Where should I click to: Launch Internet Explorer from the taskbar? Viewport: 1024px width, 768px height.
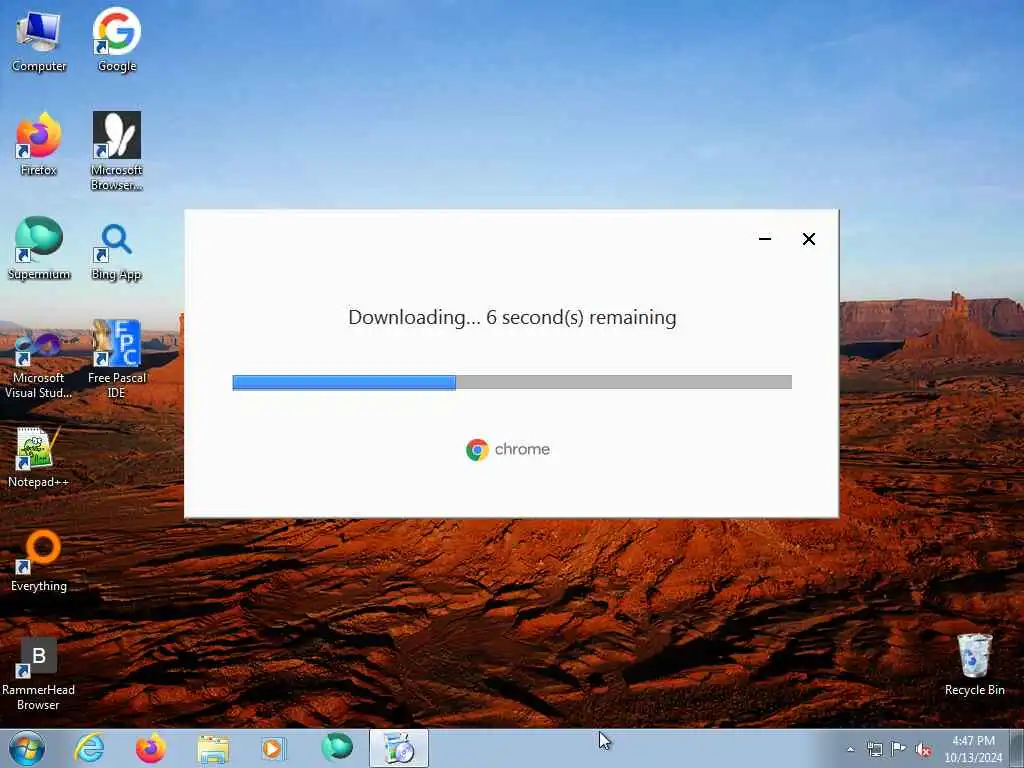[x=89, y=748]
